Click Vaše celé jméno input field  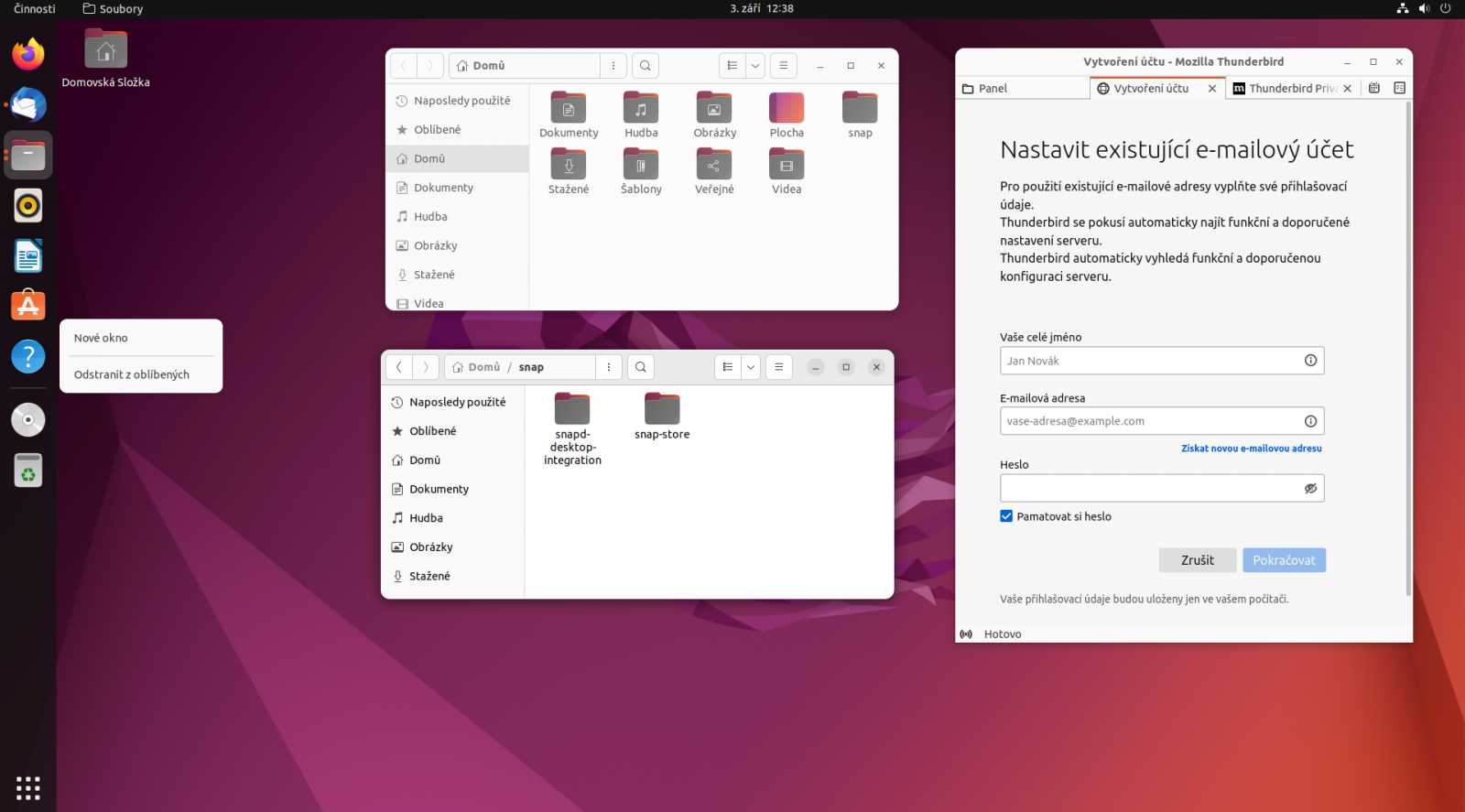point(1162,361)
